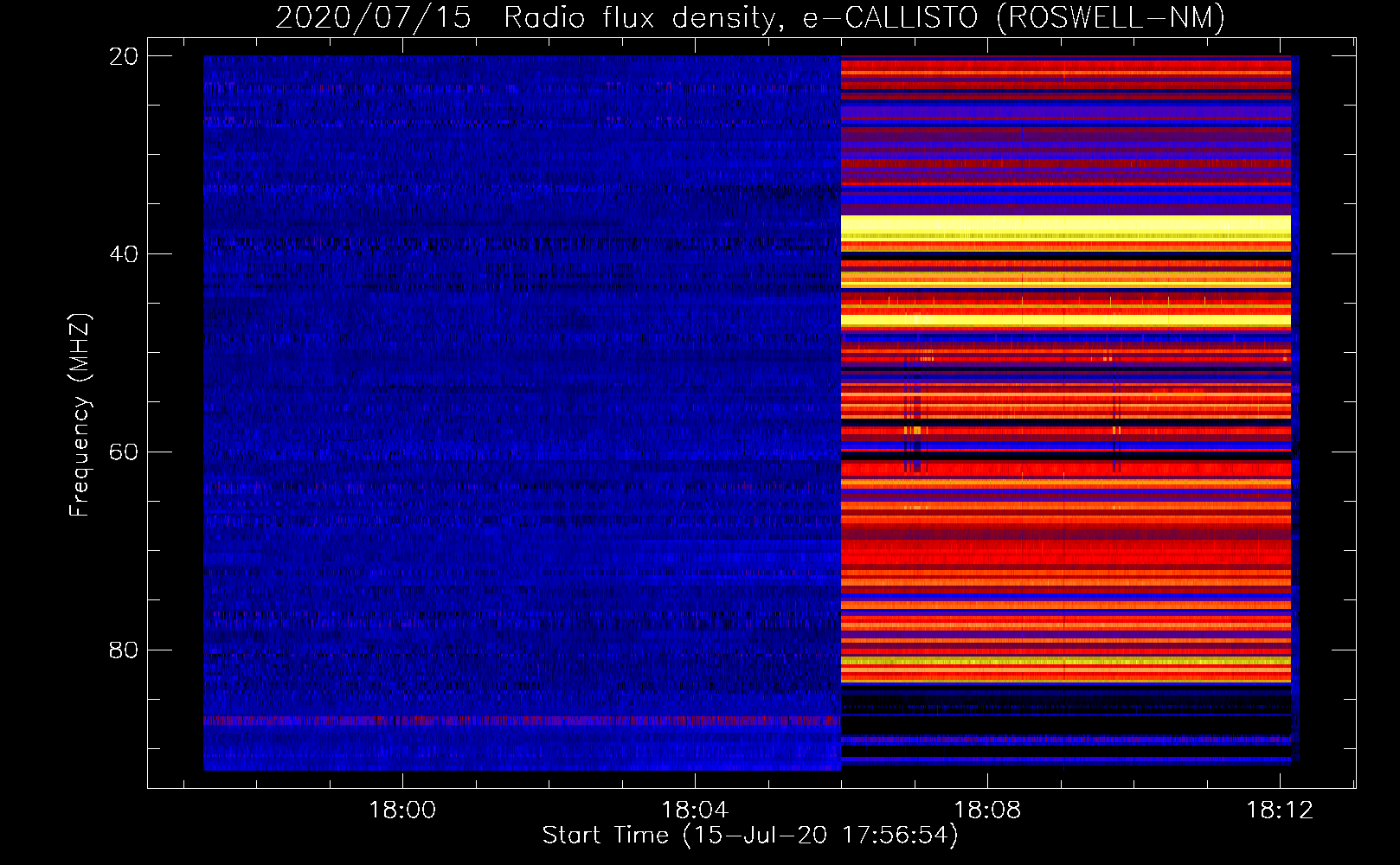
Task: Click the time tick label '18:00'
Action: [402, 811]
